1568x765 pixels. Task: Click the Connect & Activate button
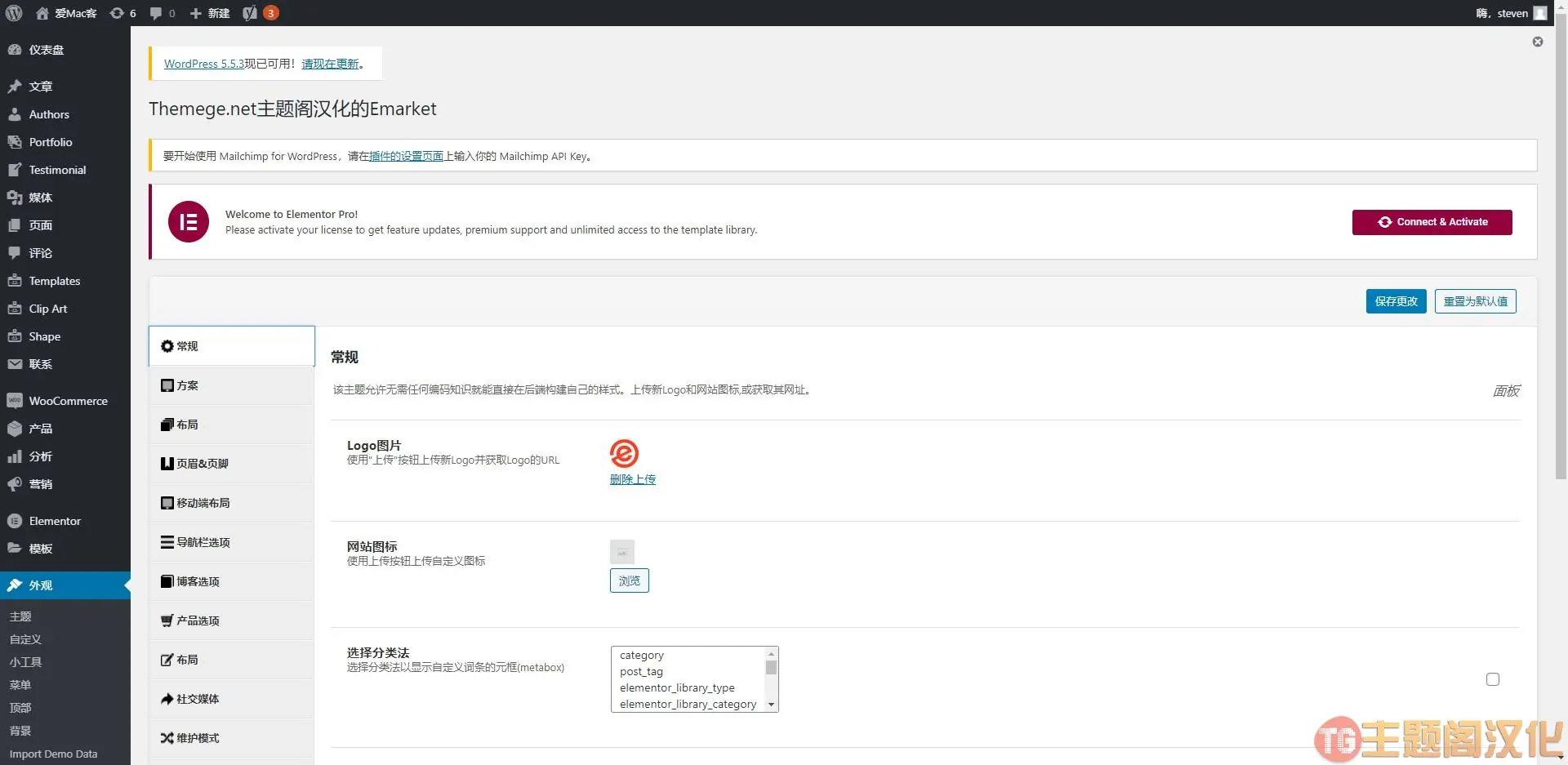tap(1432, 222)
